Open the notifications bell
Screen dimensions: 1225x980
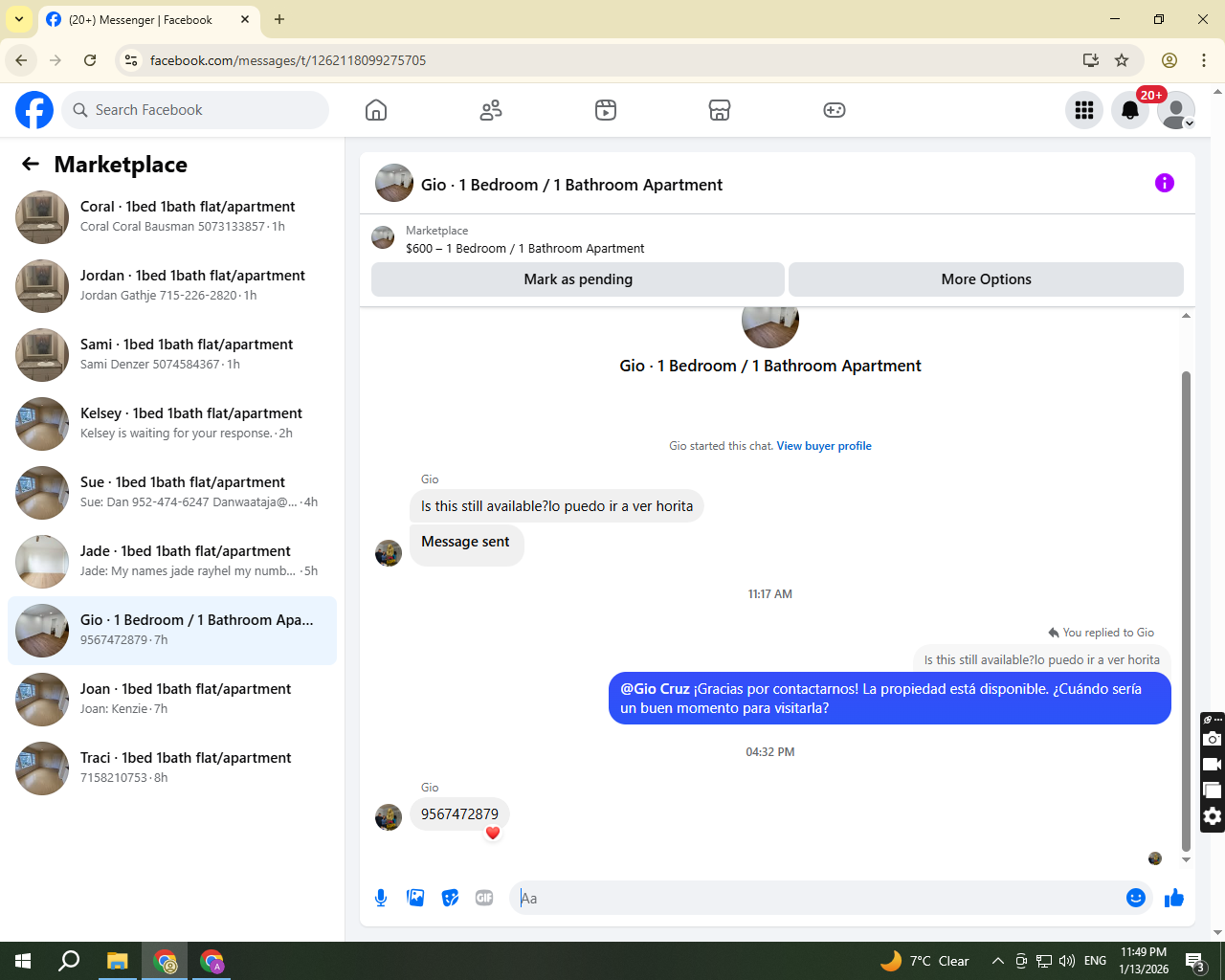[x=1130, y=110]
